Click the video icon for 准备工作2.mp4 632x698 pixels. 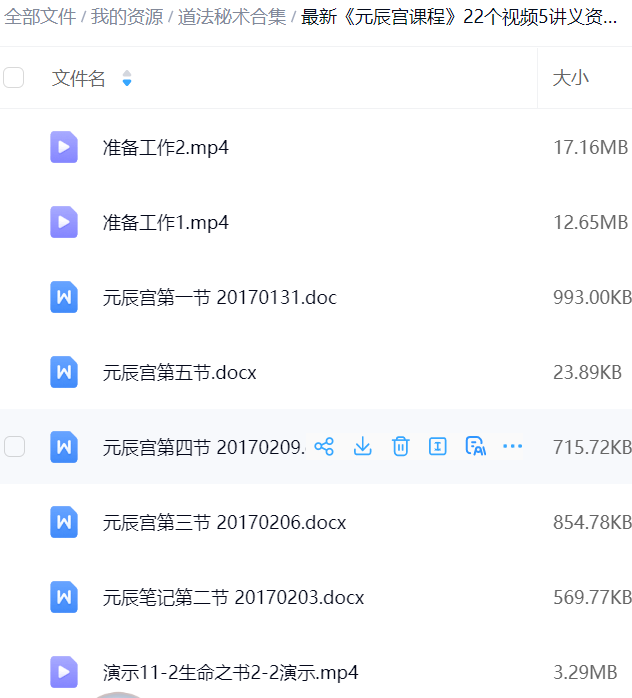[64, 147]
